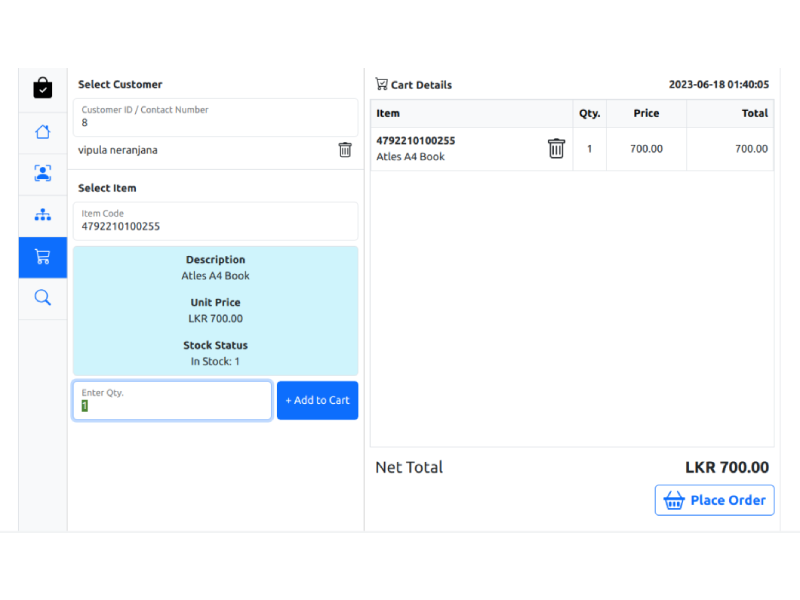Remove selected customer vipula neranjana
Screen dimensions: 800x600
pyautogui.click(x=345, y=150)
